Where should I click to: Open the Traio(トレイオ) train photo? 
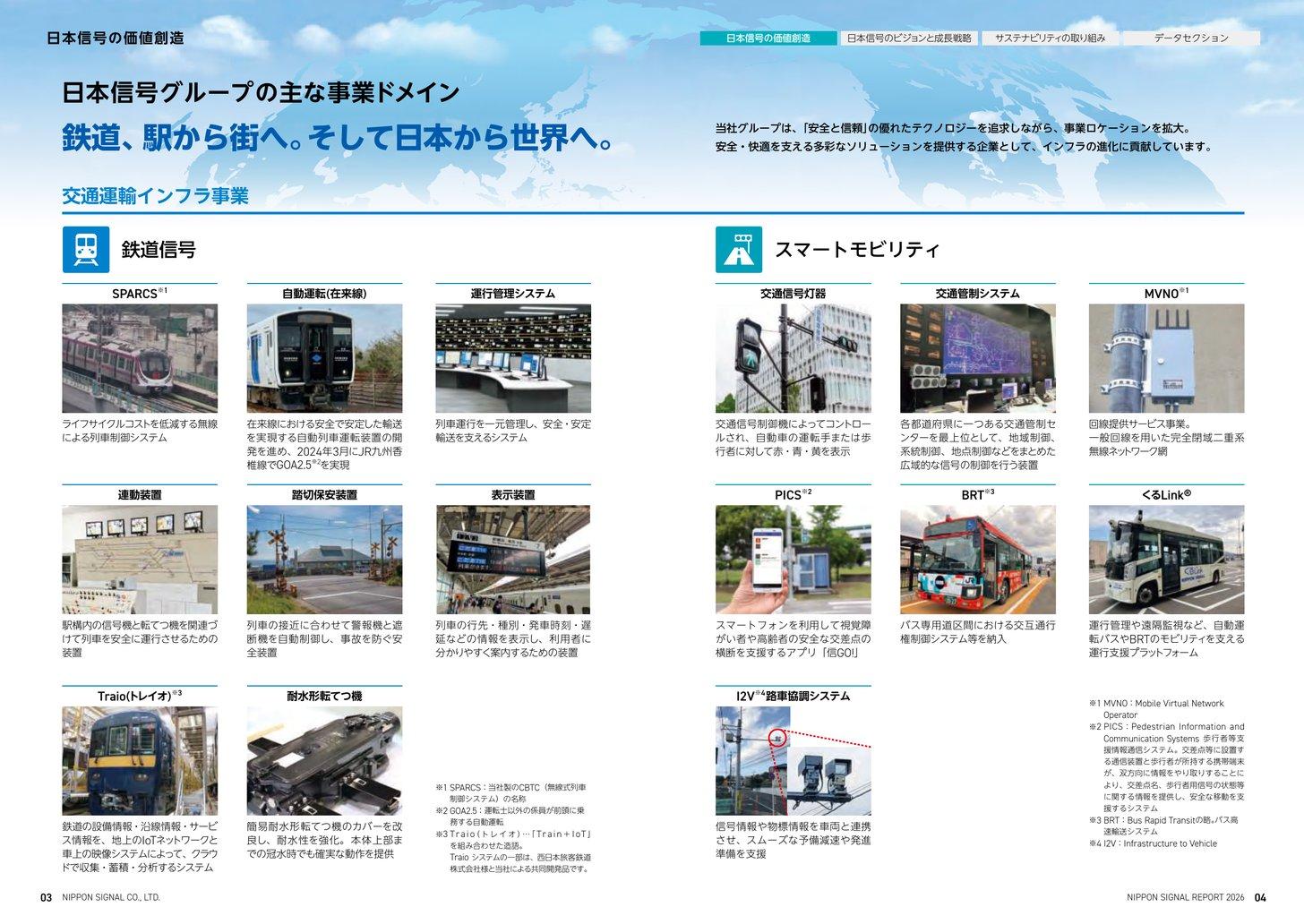(140, 761)
